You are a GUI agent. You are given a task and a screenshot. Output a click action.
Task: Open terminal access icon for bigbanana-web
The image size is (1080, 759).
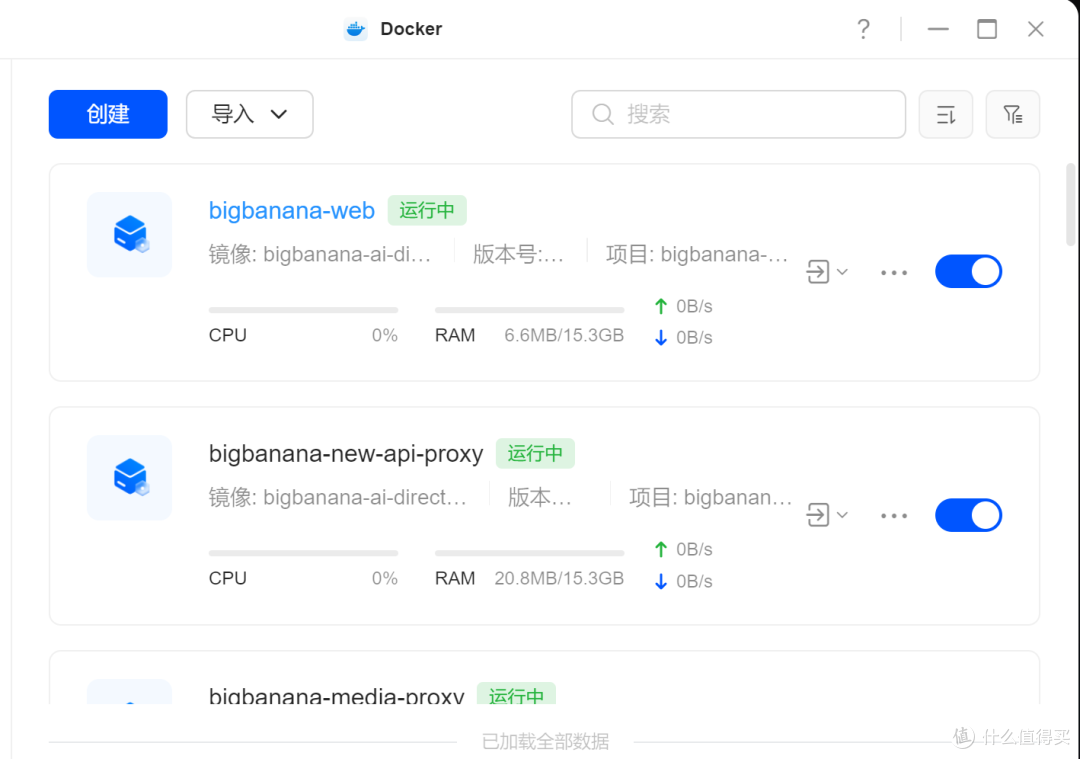[818, 271]
